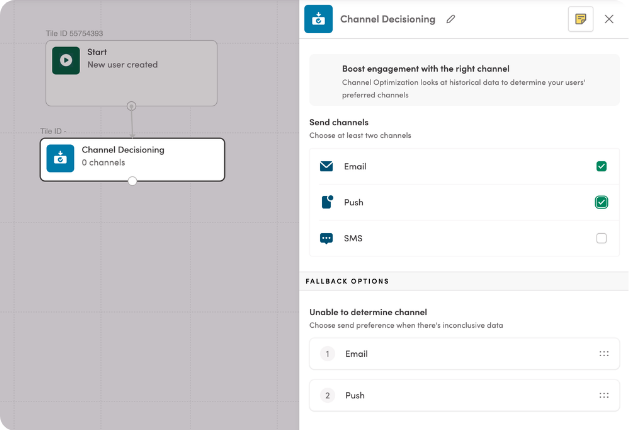Click the drag handle on the Email fallback row
The image size is (630, 433).
[603, 354]
